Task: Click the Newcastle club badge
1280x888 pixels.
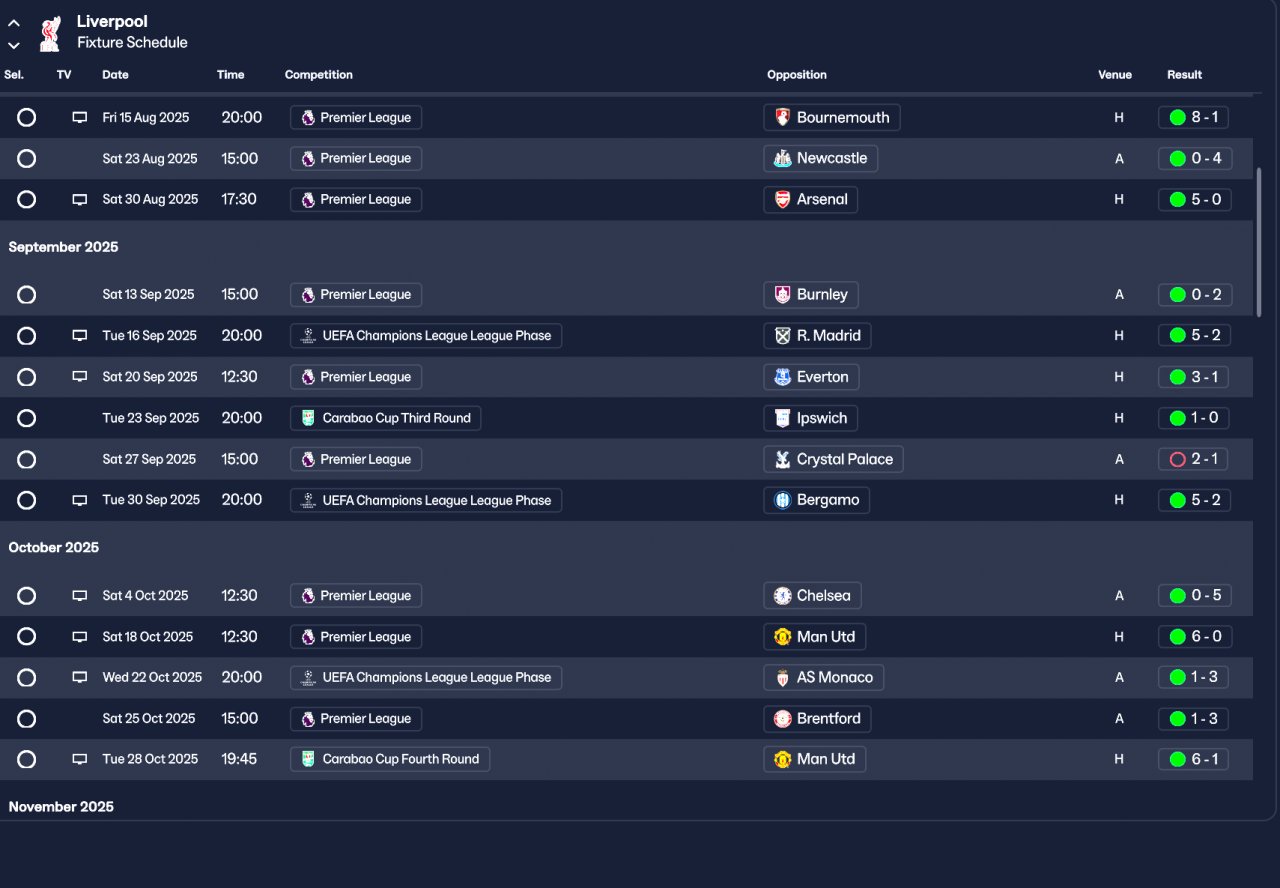Action: (783, 159)
